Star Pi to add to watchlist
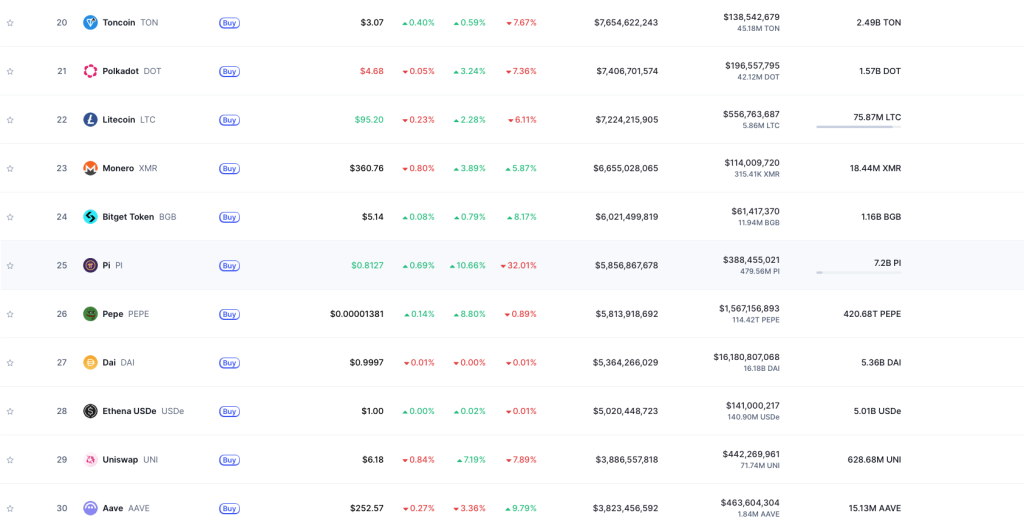This screenshot has height=530, width=1024. 10,266
